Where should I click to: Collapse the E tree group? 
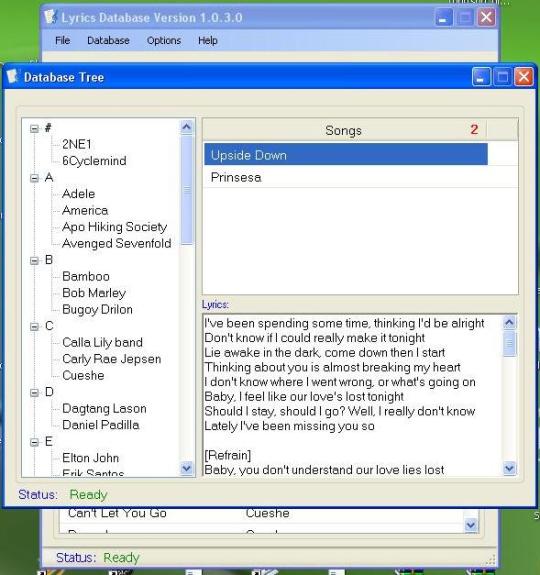(x=34, y=442)
